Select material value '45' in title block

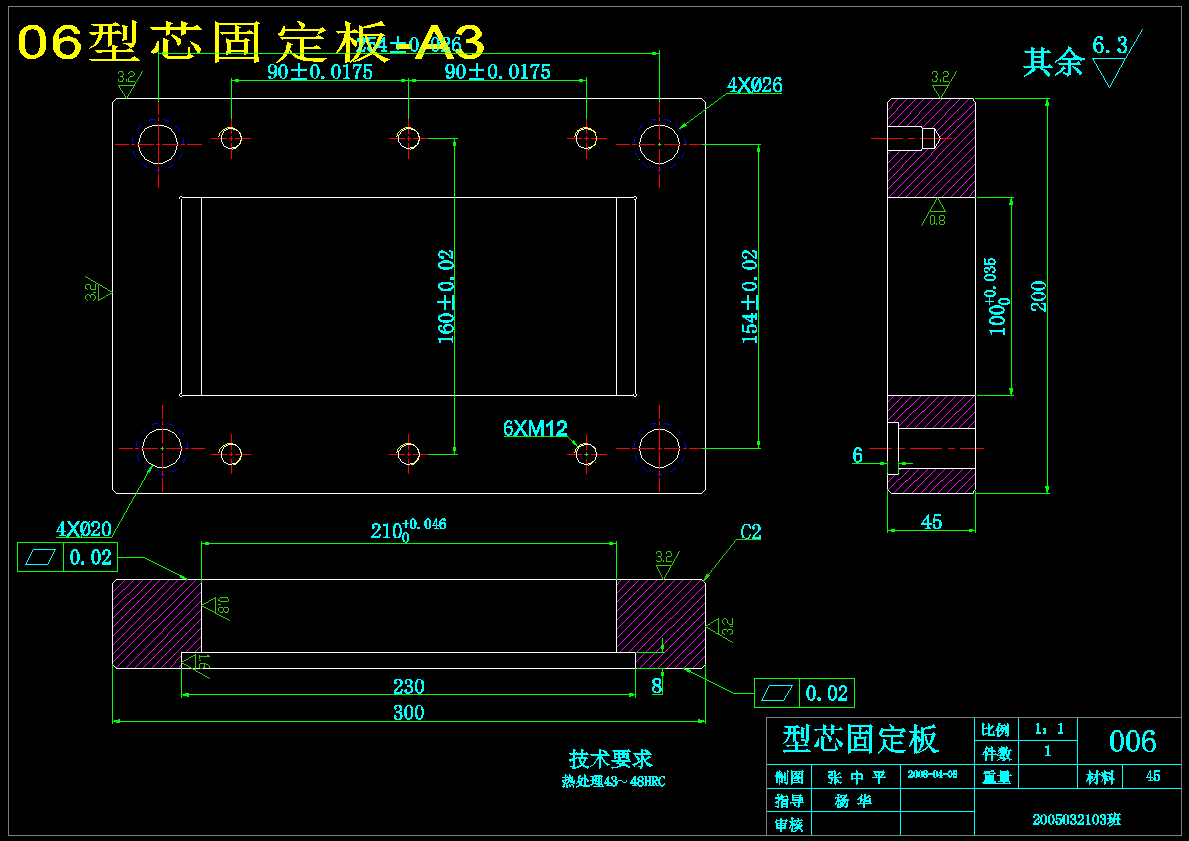pyautogui.click(x=1153, y=777)
